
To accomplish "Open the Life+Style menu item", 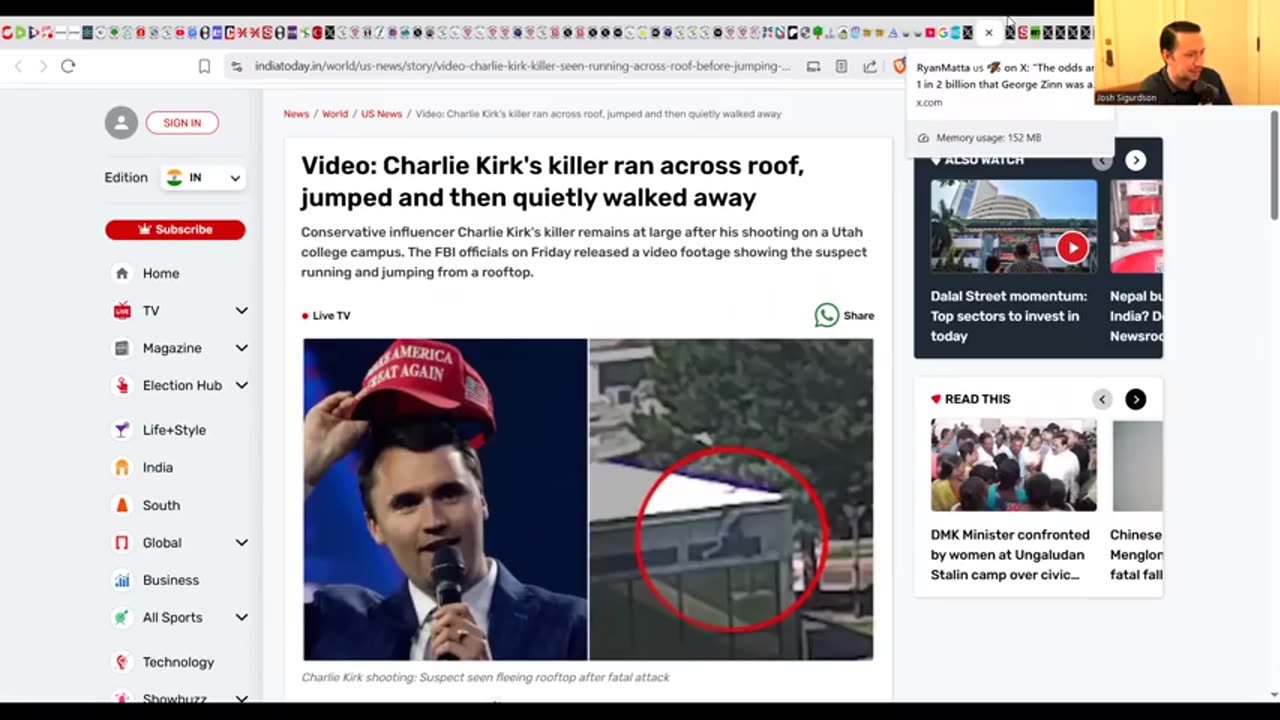I will click(174, 430).
